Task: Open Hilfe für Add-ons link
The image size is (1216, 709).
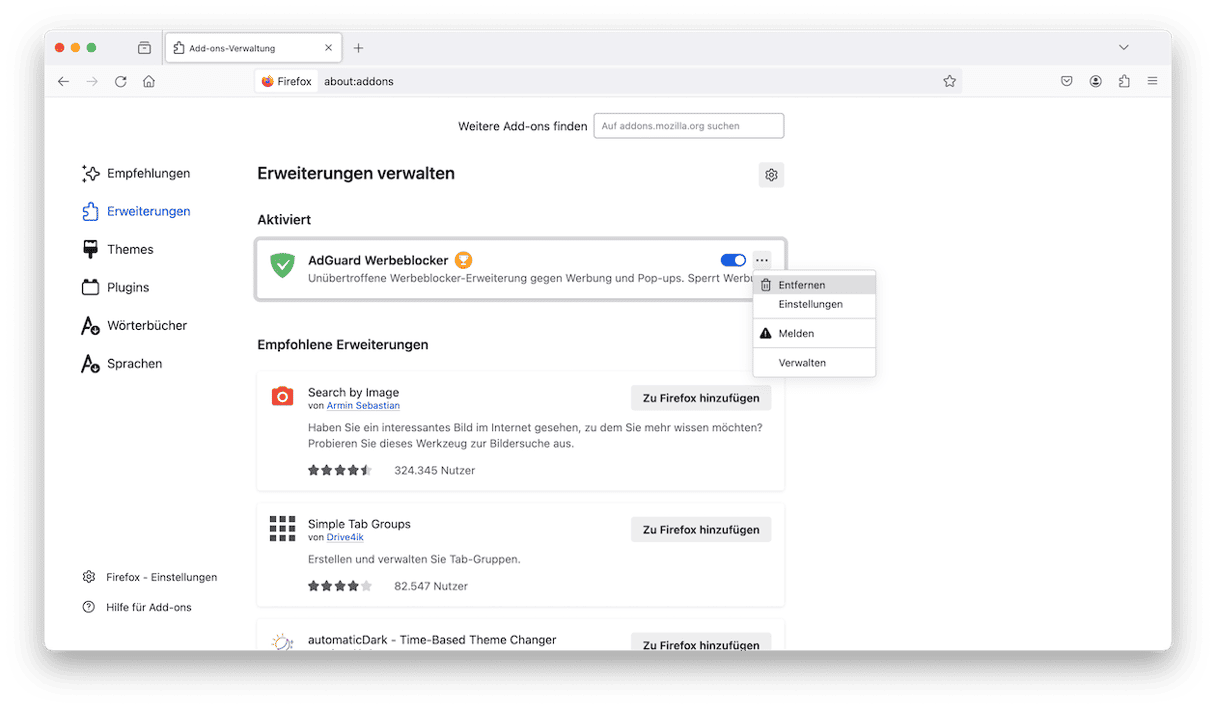Action: click(x=137, y=607)
